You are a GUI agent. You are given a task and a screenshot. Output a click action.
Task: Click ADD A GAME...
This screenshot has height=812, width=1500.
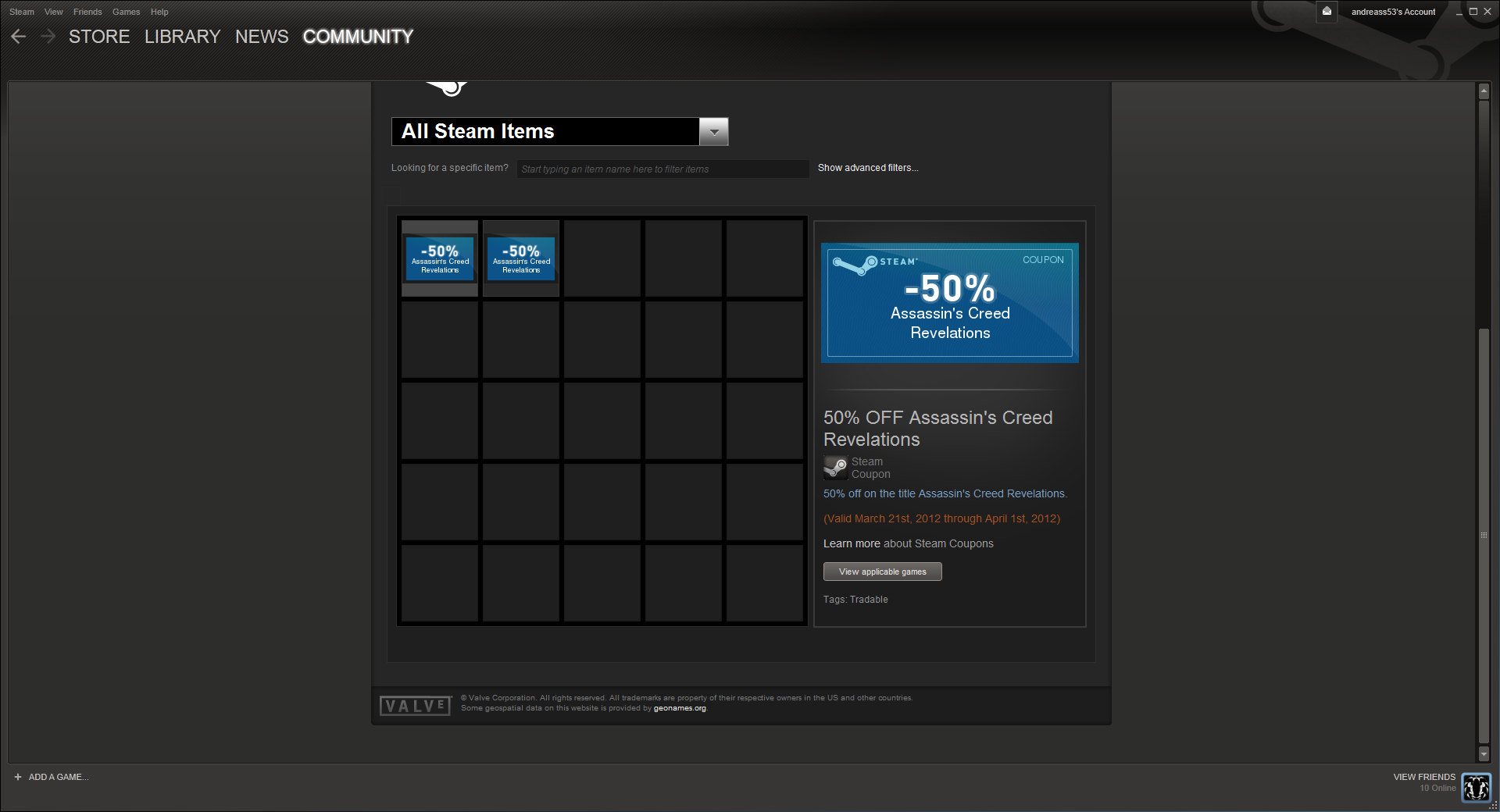(x=59, y=777)
